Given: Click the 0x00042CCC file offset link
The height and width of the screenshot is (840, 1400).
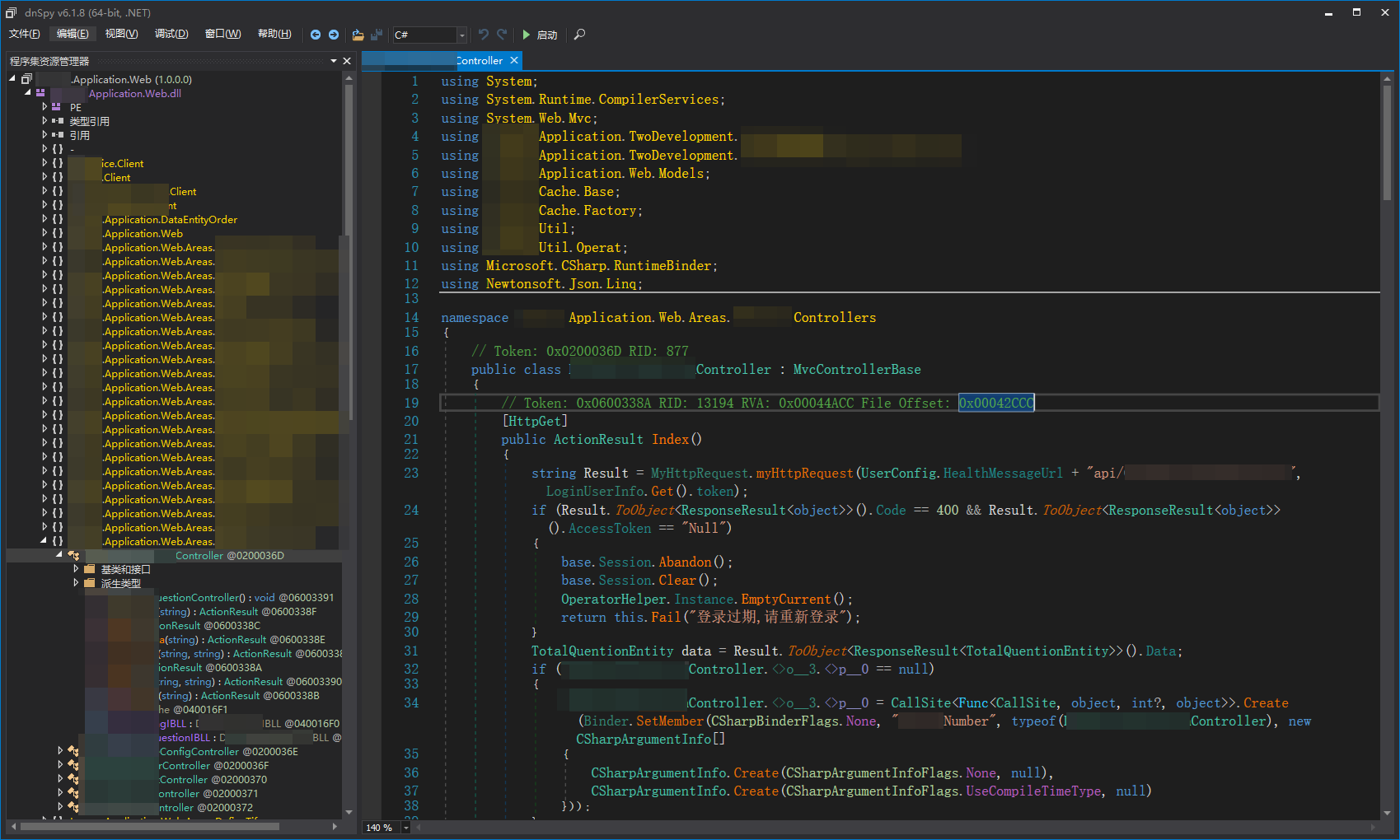Looking at the screenshot, I should [996, 403].
